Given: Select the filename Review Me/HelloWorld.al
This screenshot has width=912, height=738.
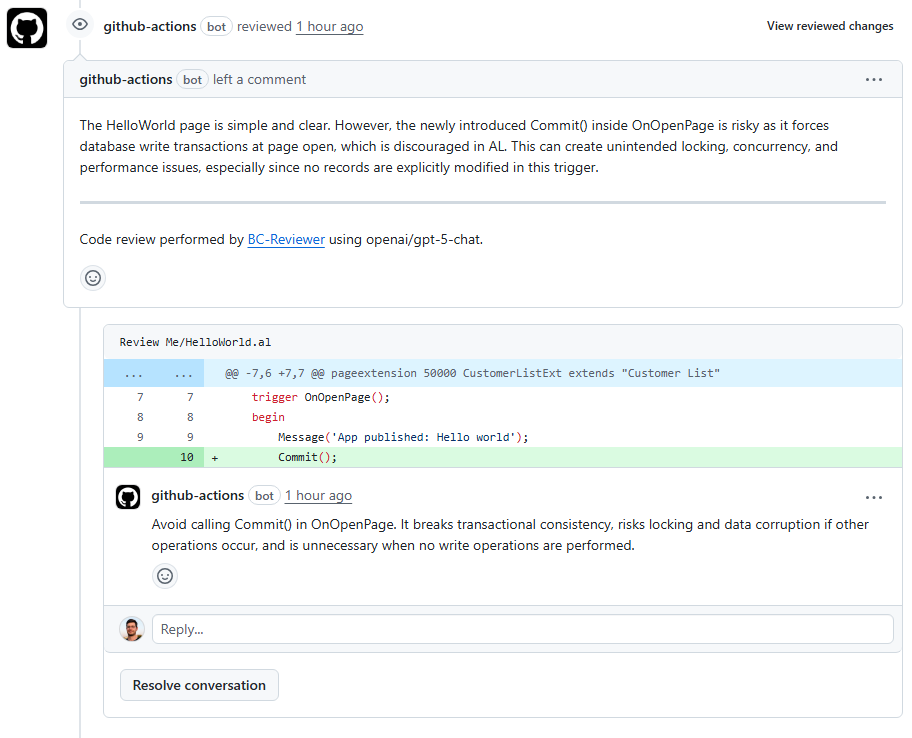Looking at the screenshot, I should tap(197, 341).
